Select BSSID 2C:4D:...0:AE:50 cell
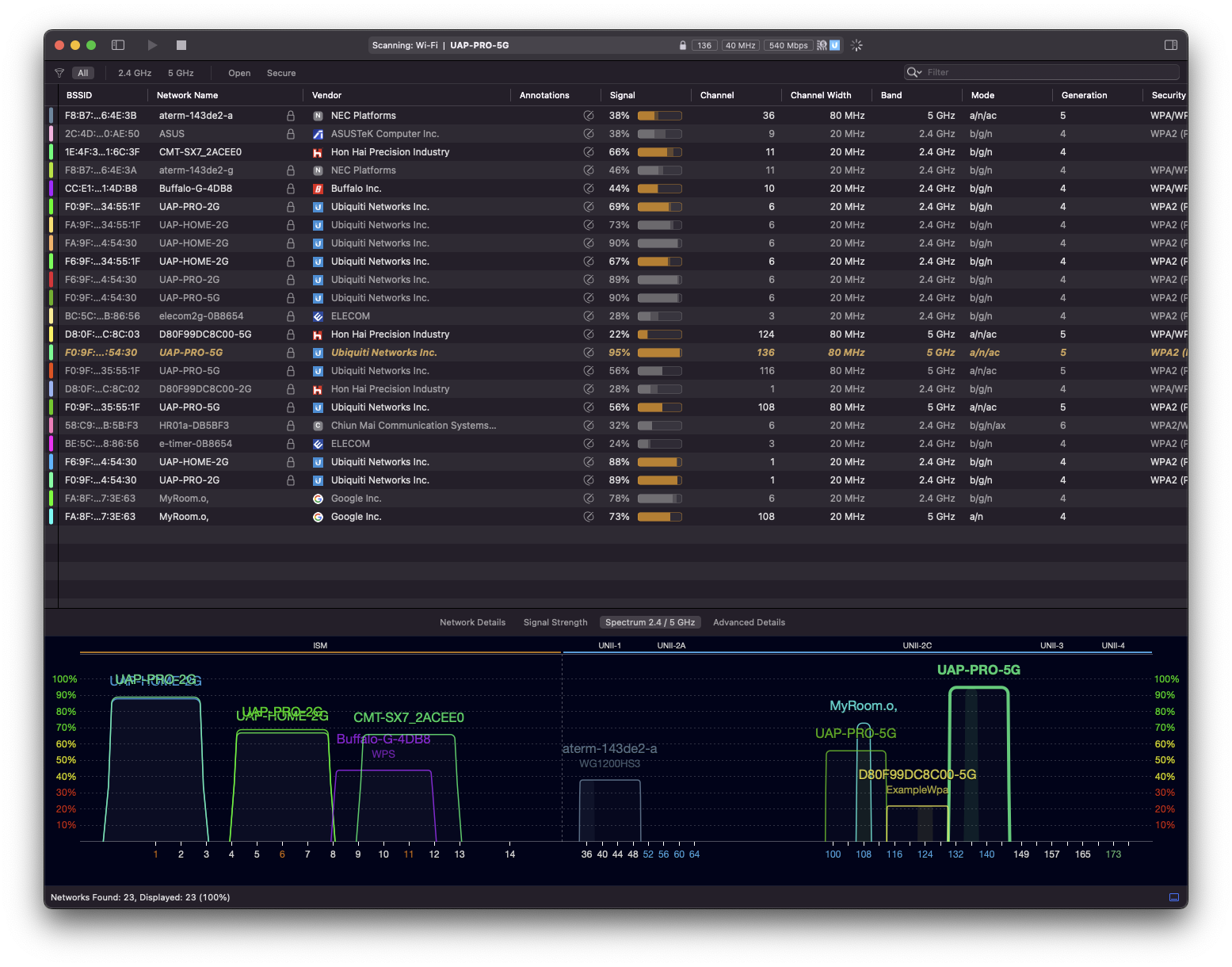1232x967 pixels. (102, 134)
